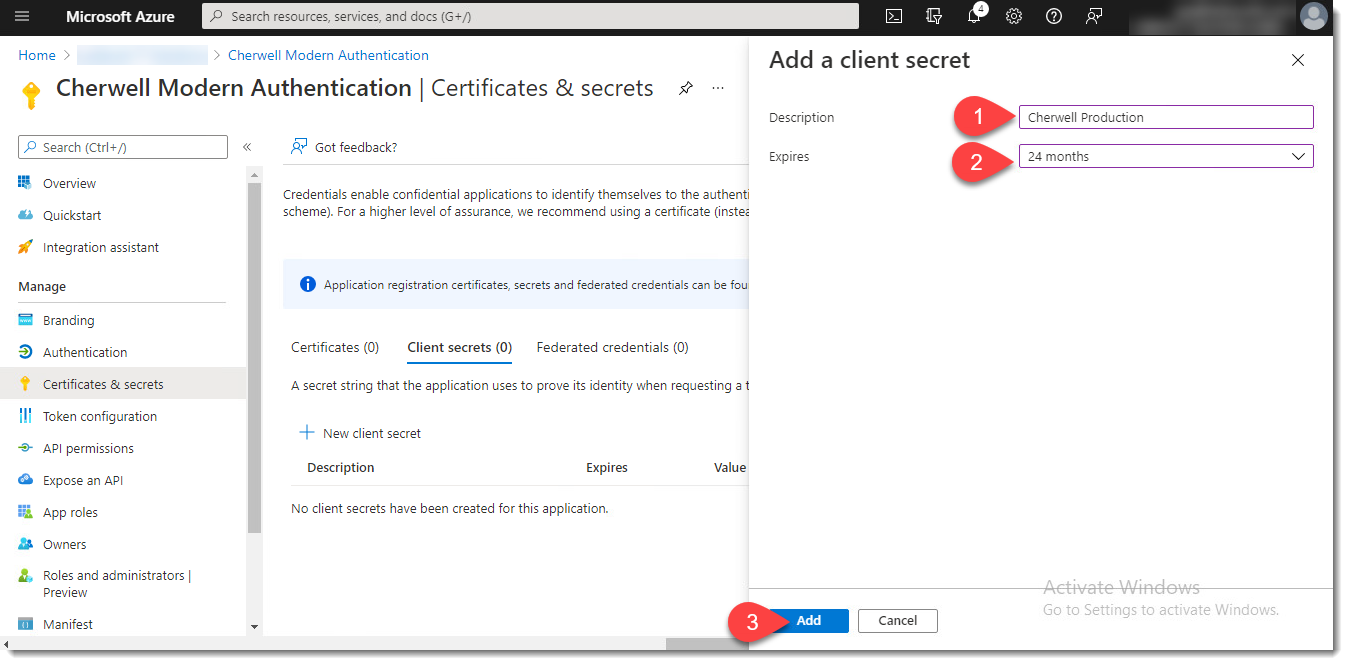Open the portal settings gear
Screen dimensions: 1348x665
click(x=1013, y=16)
